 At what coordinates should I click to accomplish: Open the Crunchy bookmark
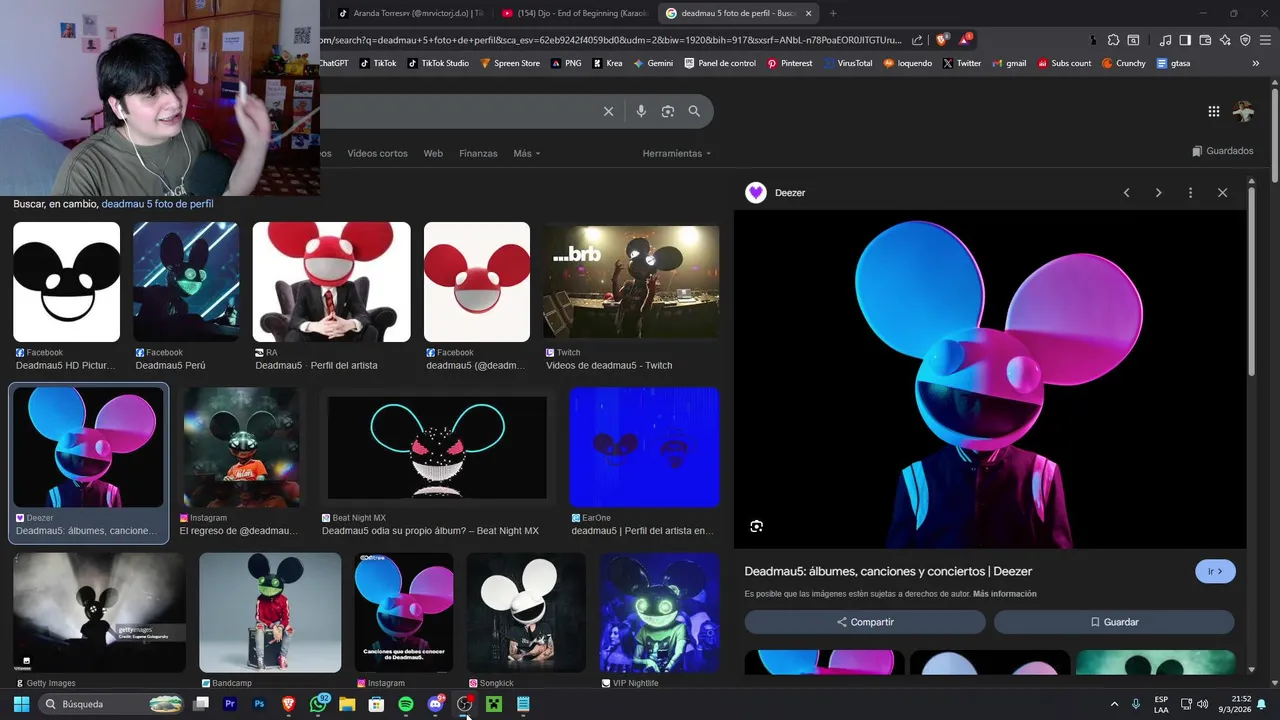tap(1124, 63)
